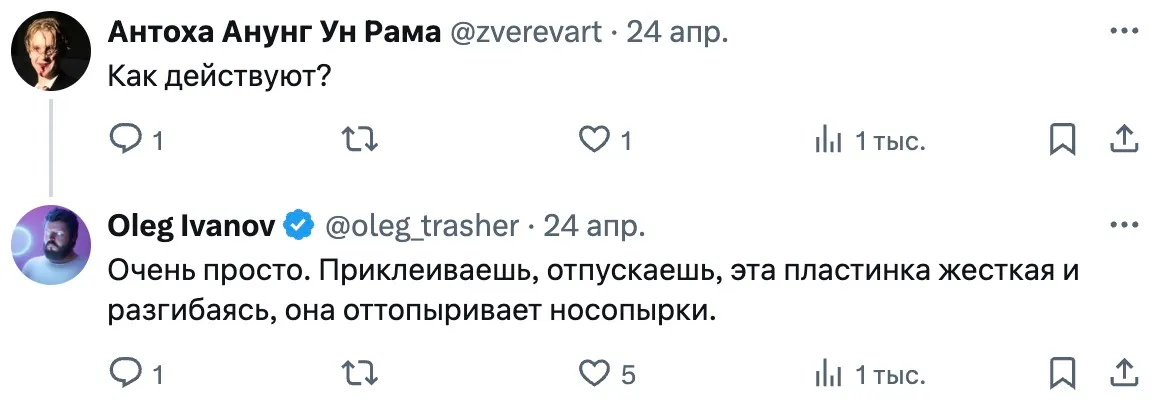1168x410 pixels.
Task: View analytics for Антоха's tweet
Action: 828,140
